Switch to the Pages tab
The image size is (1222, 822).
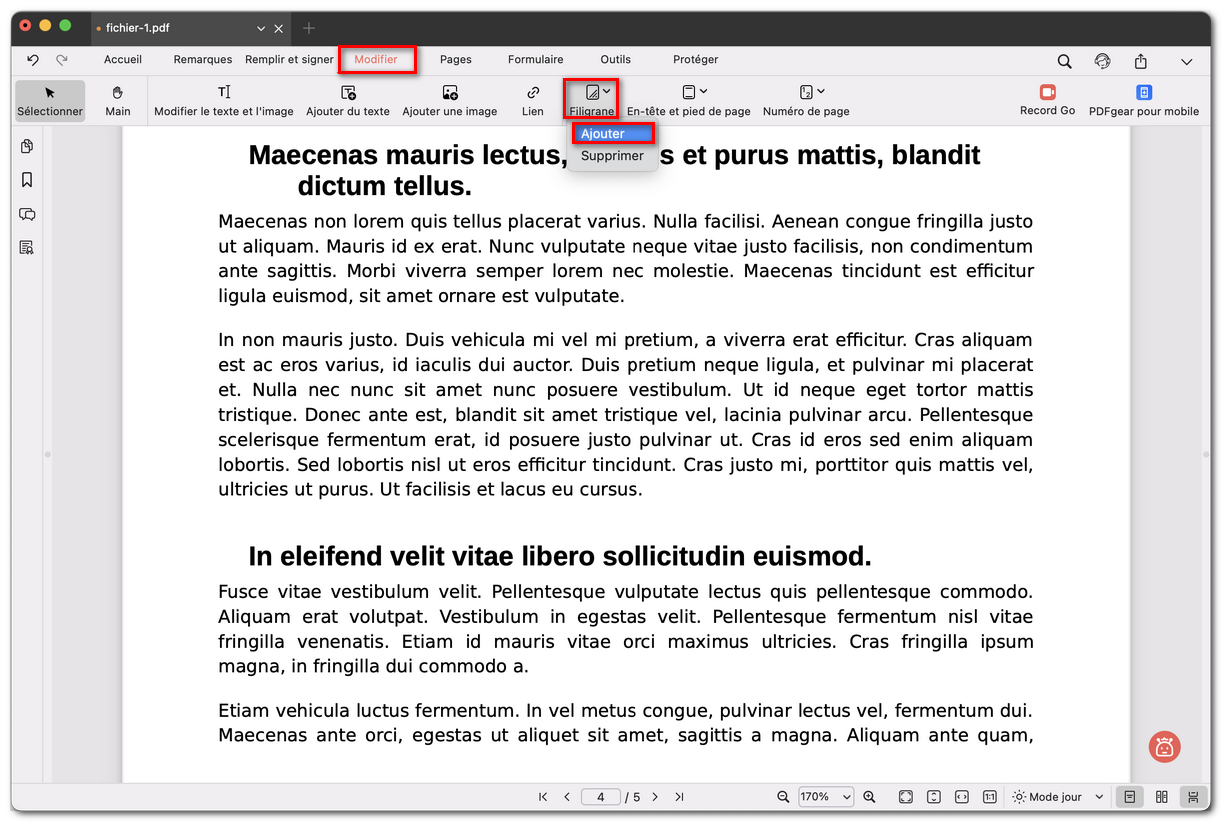click(x=455, y=60)
